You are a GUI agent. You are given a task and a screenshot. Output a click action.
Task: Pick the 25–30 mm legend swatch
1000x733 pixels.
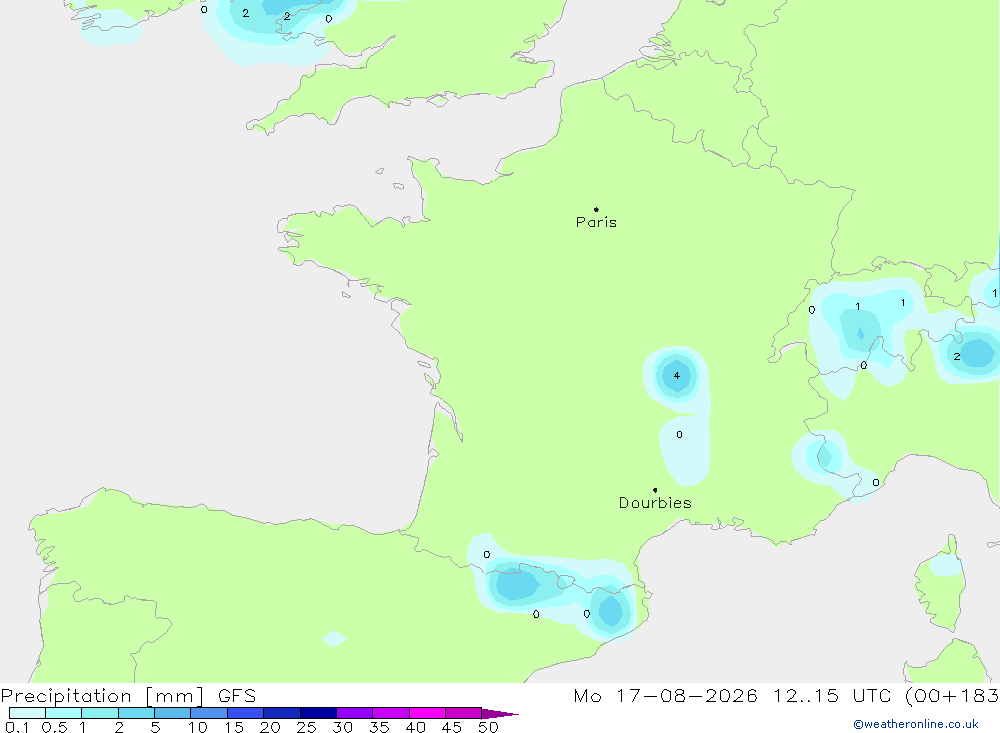click(x=318, y=713)
